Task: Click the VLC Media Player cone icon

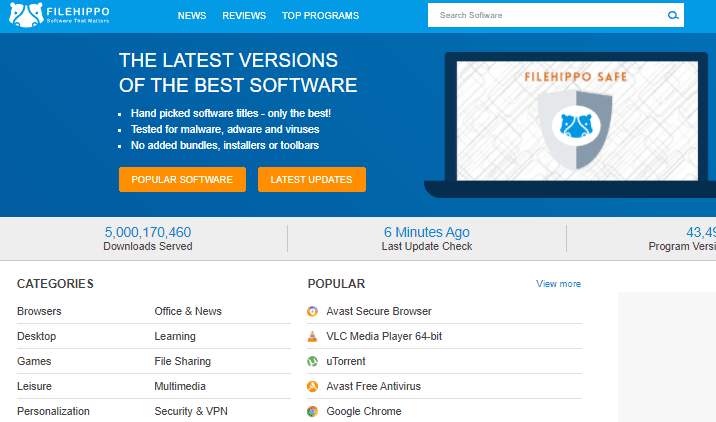Action: coord(312,337)
